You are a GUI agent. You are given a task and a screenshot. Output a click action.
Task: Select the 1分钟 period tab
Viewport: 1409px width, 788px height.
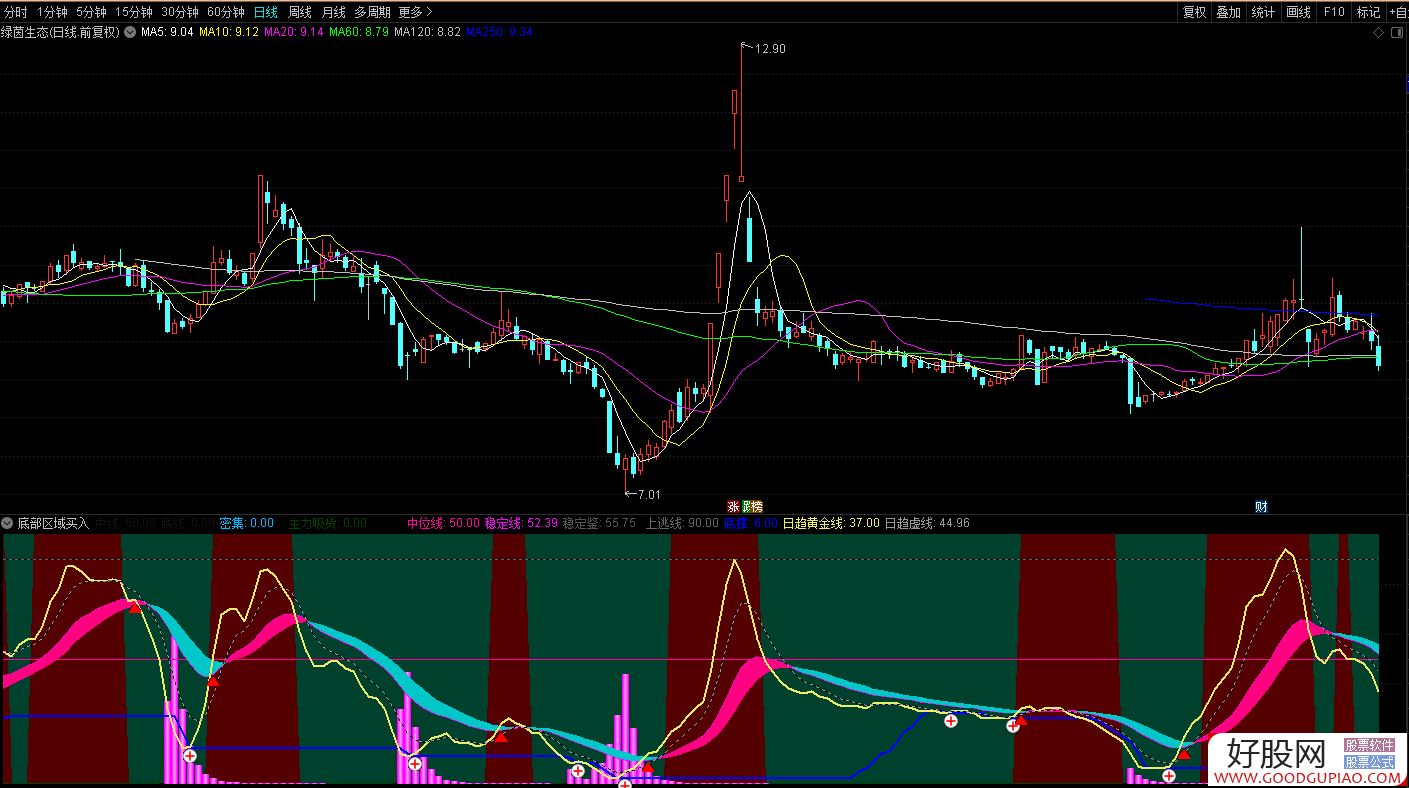click(x=52, y=12)
